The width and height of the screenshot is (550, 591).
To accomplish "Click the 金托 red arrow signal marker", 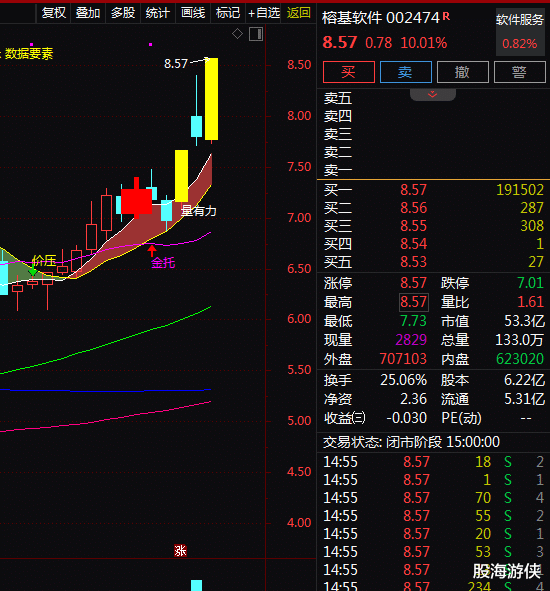I will tap(152, 251).
